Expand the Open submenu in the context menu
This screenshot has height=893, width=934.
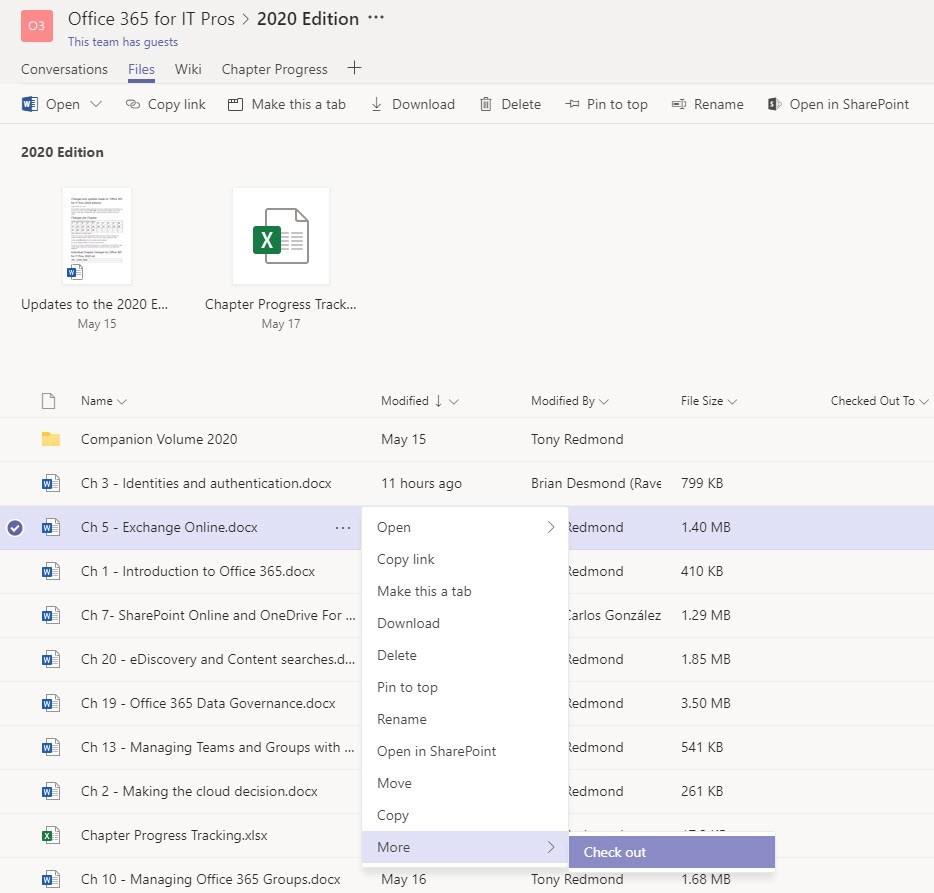550,527
